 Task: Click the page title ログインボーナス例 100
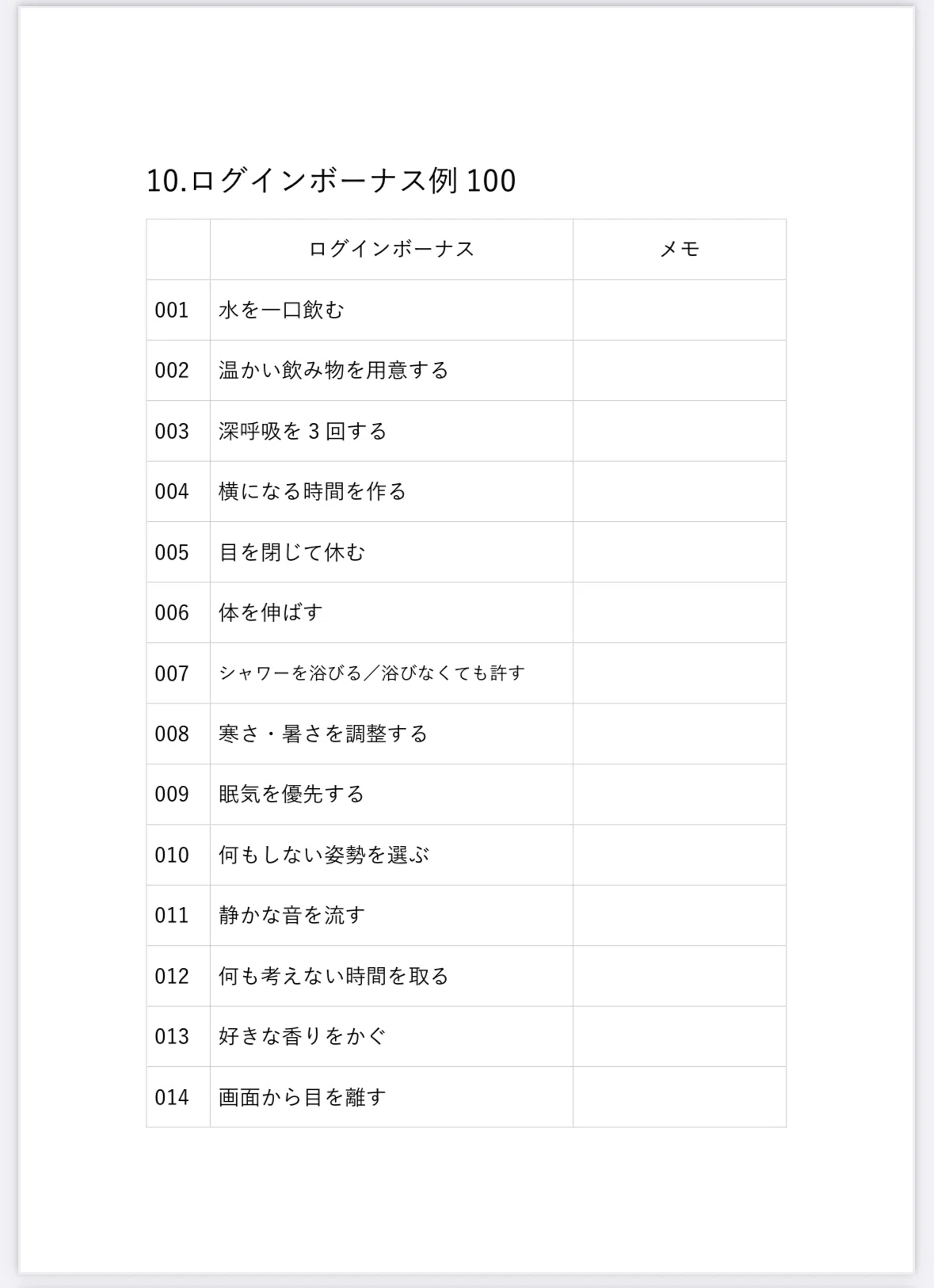coord(330,181)
